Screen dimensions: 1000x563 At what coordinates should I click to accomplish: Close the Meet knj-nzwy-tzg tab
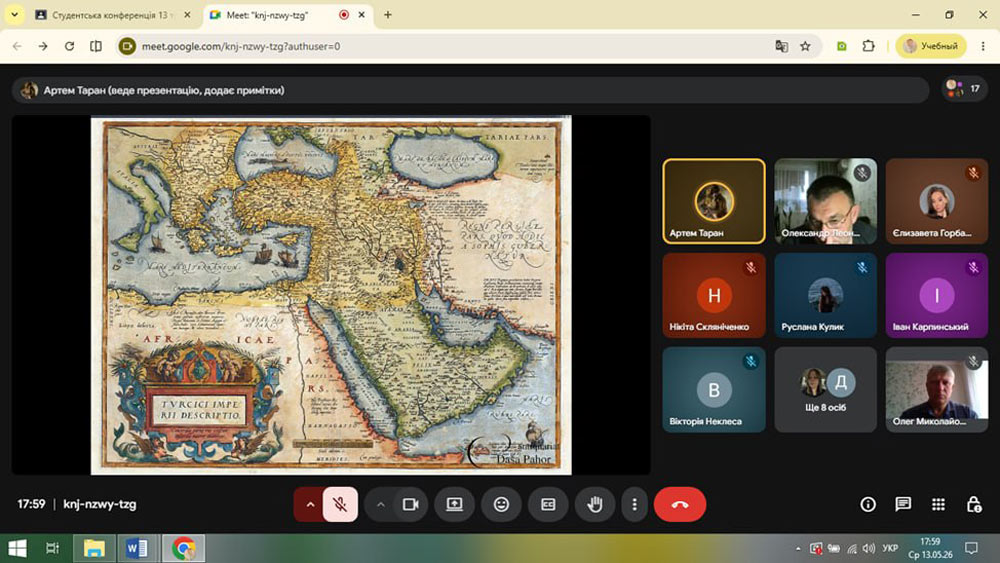pos(362,15)
